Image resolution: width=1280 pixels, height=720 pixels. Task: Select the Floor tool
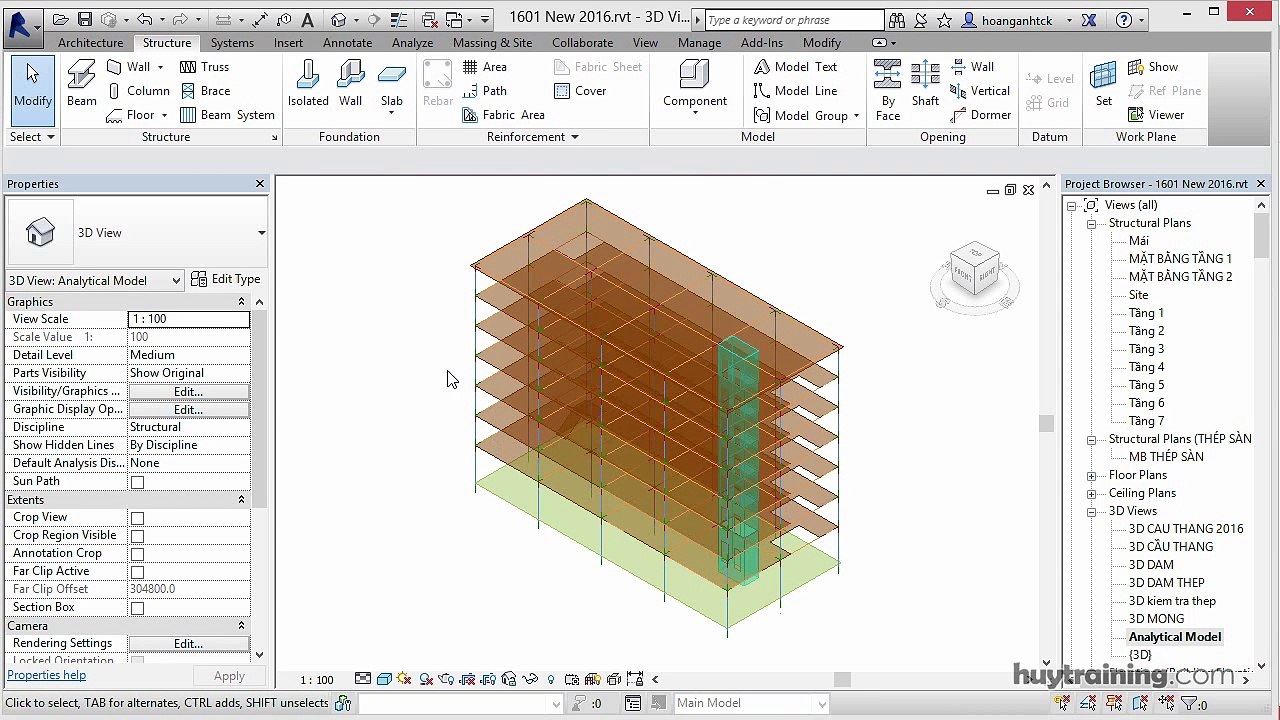click(x=137, y=115)
